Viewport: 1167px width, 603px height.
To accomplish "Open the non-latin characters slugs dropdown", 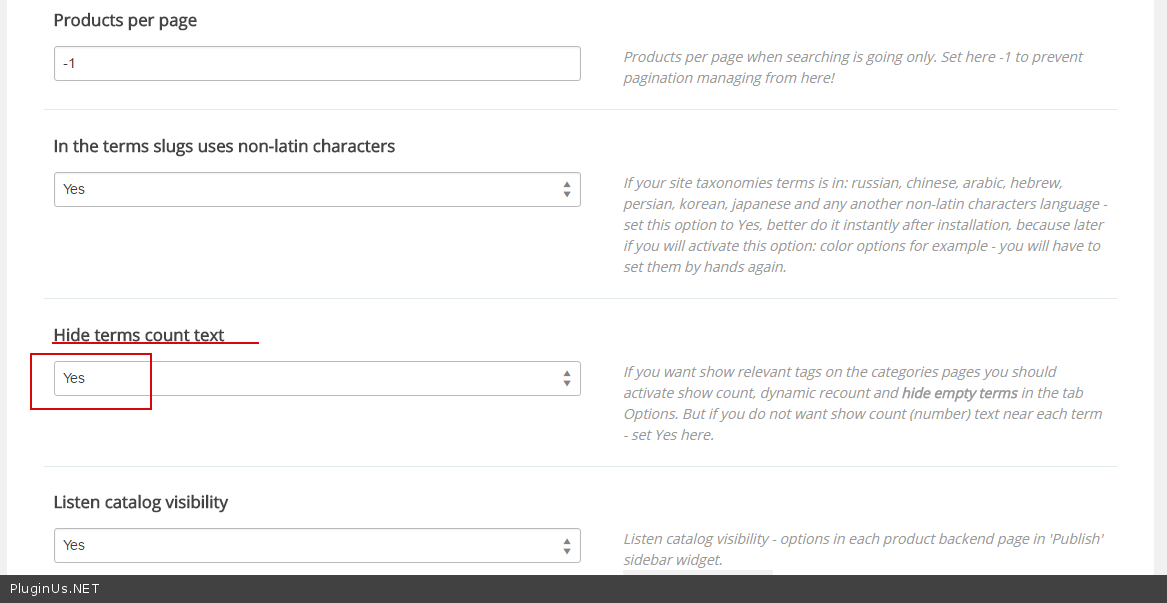I will [x=317, y=189].
